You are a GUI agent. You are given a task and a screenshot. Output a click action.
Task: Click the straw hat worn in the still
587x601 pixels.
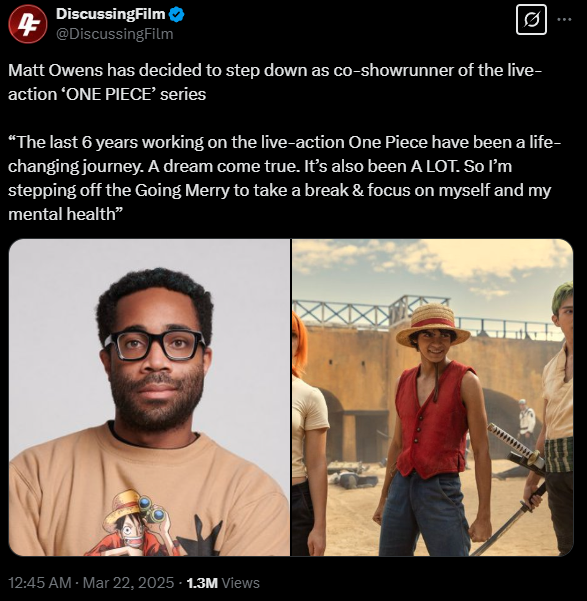[433, 325]
